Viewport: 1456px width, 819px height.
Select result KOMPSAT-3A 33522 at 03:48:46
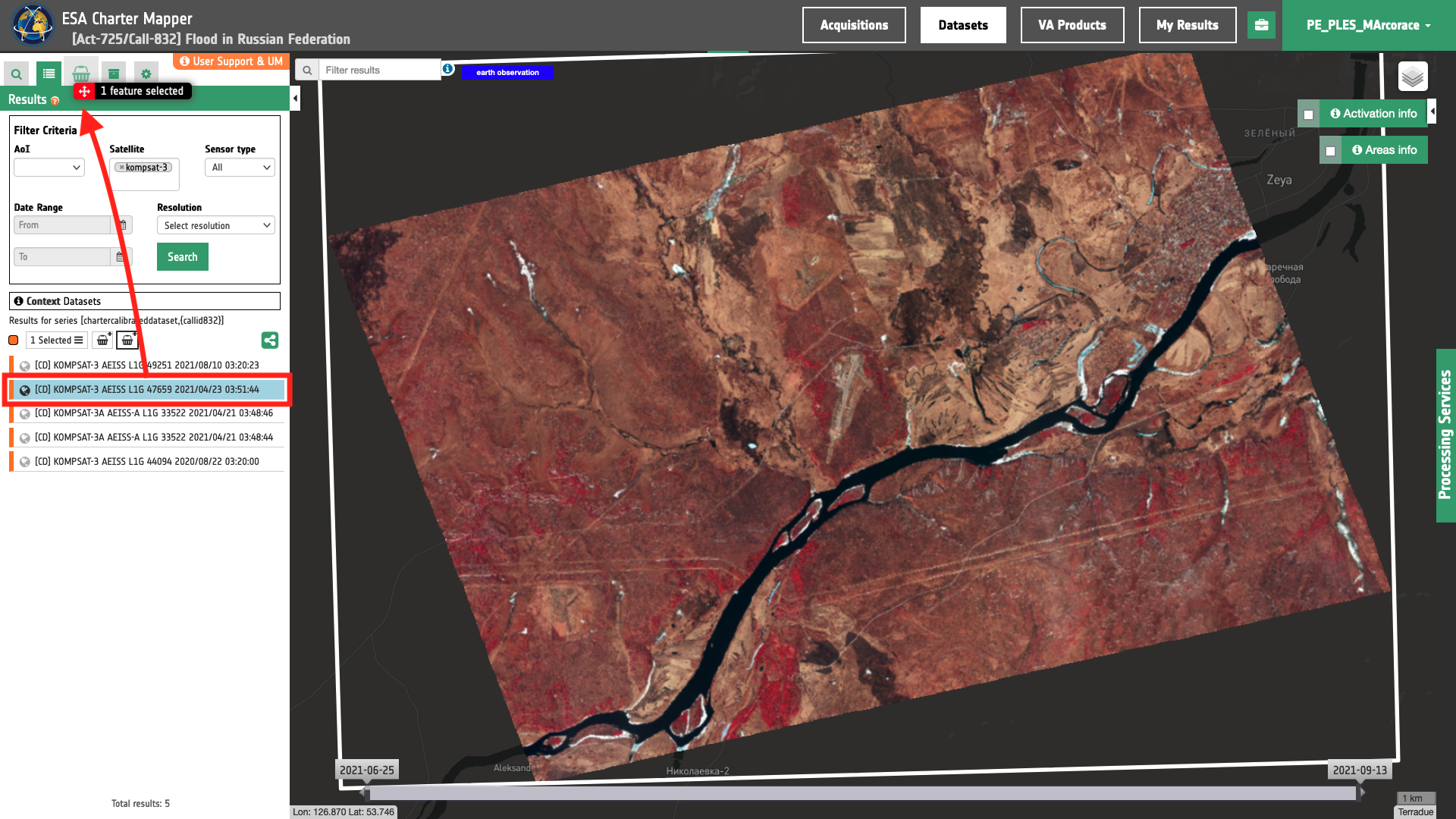pyautogui.click(x=147, y=413)
